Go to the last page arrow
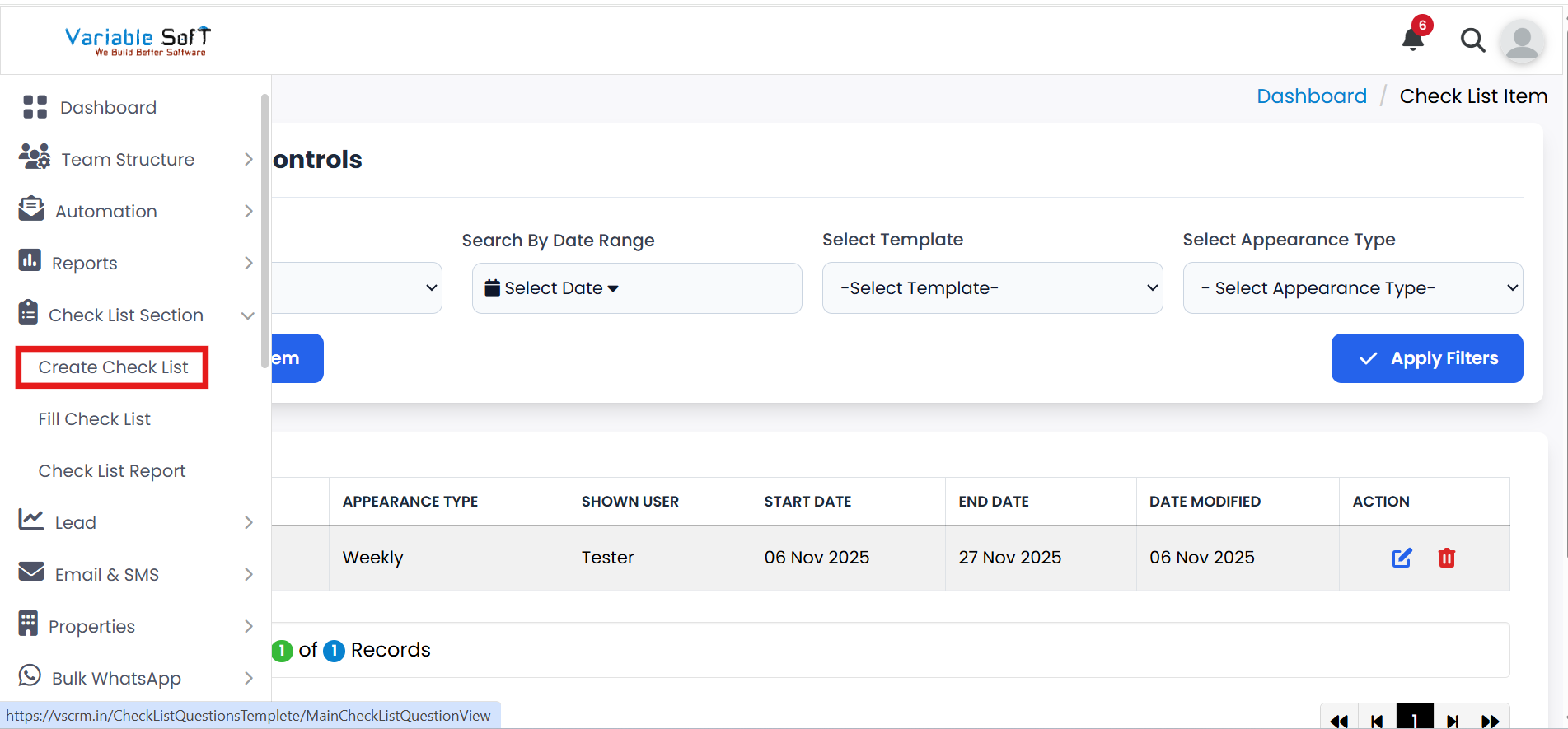Viewport: 1568px width, 729px height. pos(1490,721)
